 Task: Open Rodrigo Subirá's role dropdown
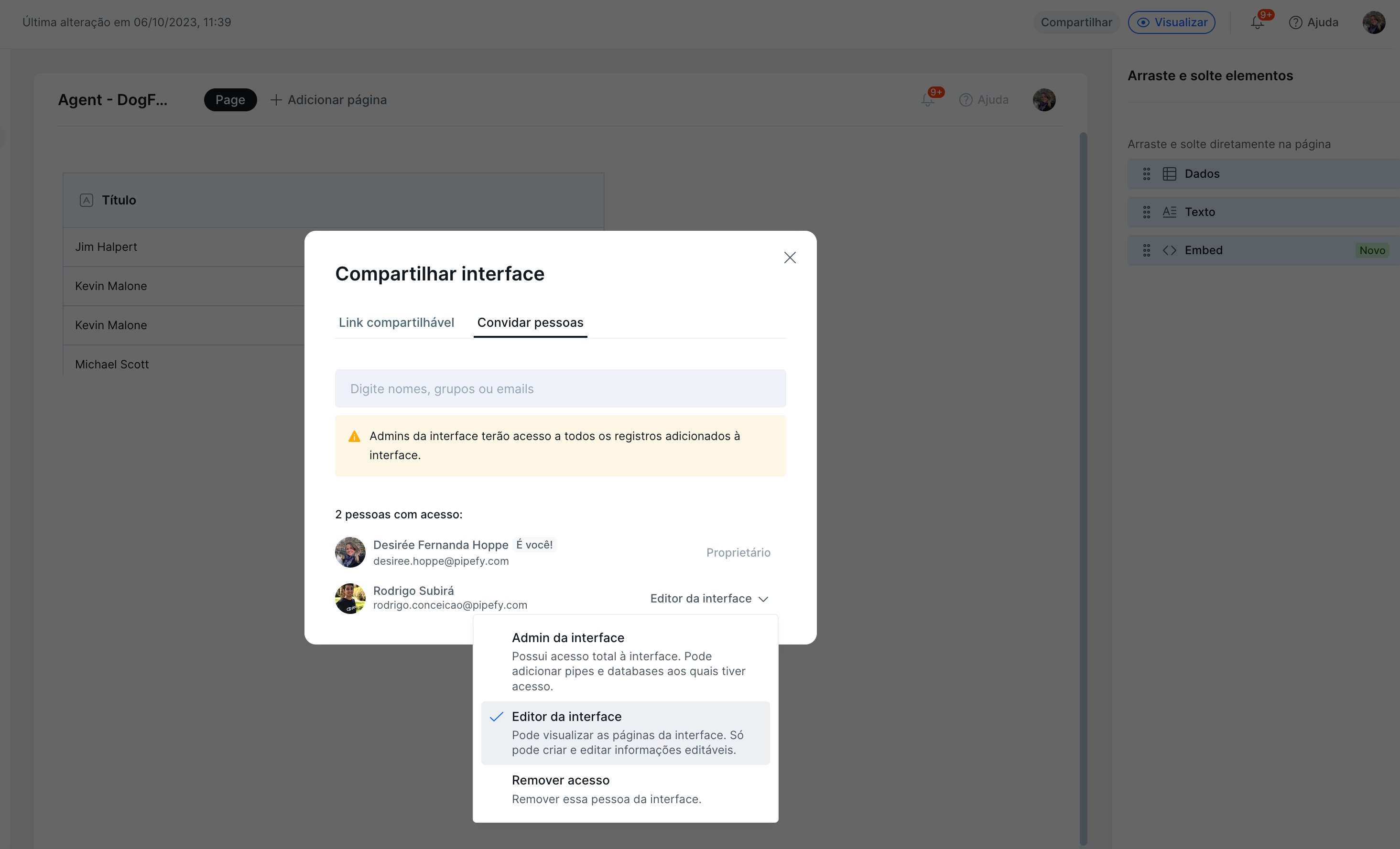coord(709,598)
